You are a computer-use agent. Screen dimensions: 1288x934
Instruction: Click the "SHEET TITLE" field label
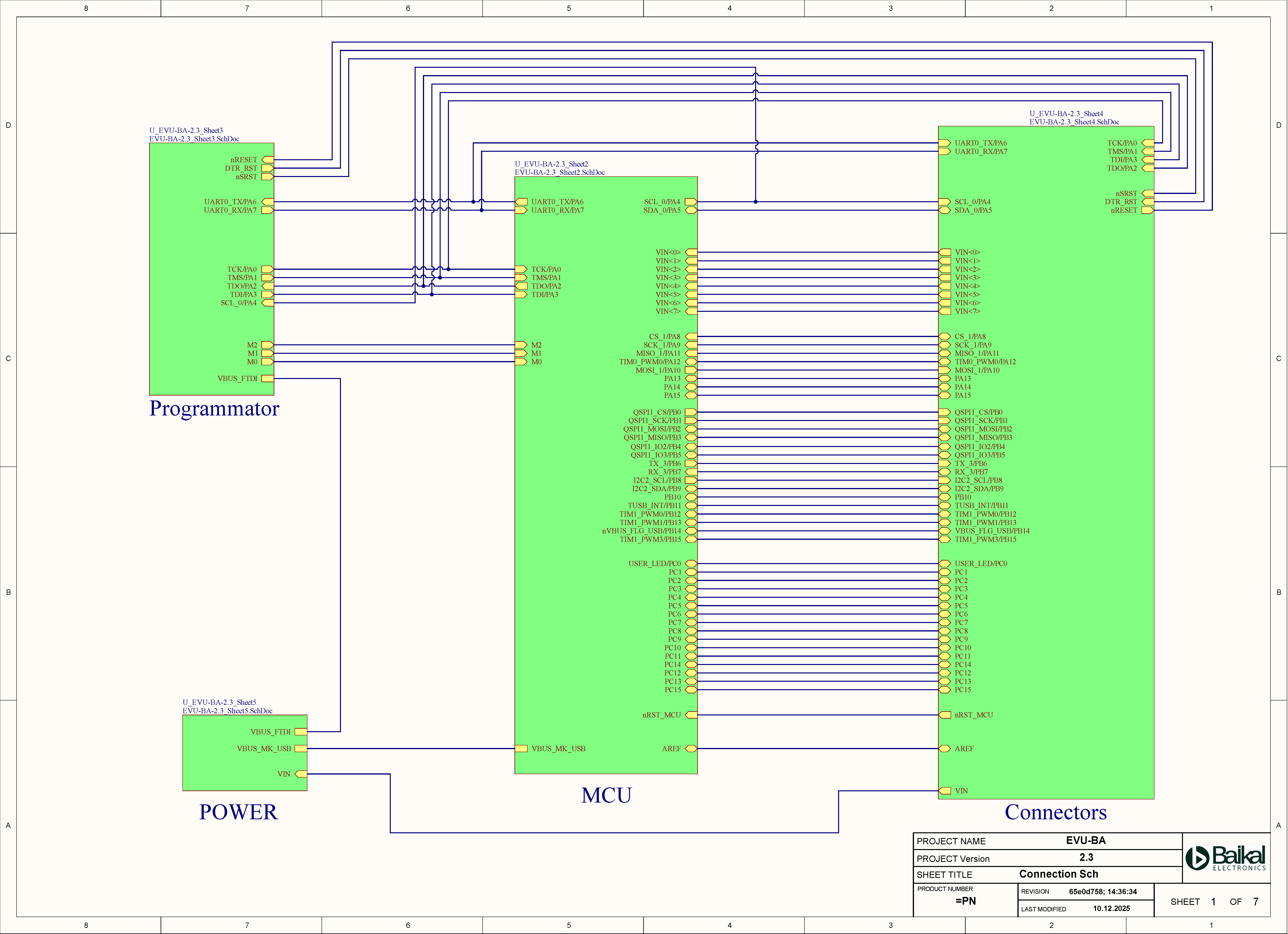[x=944, y=875]
